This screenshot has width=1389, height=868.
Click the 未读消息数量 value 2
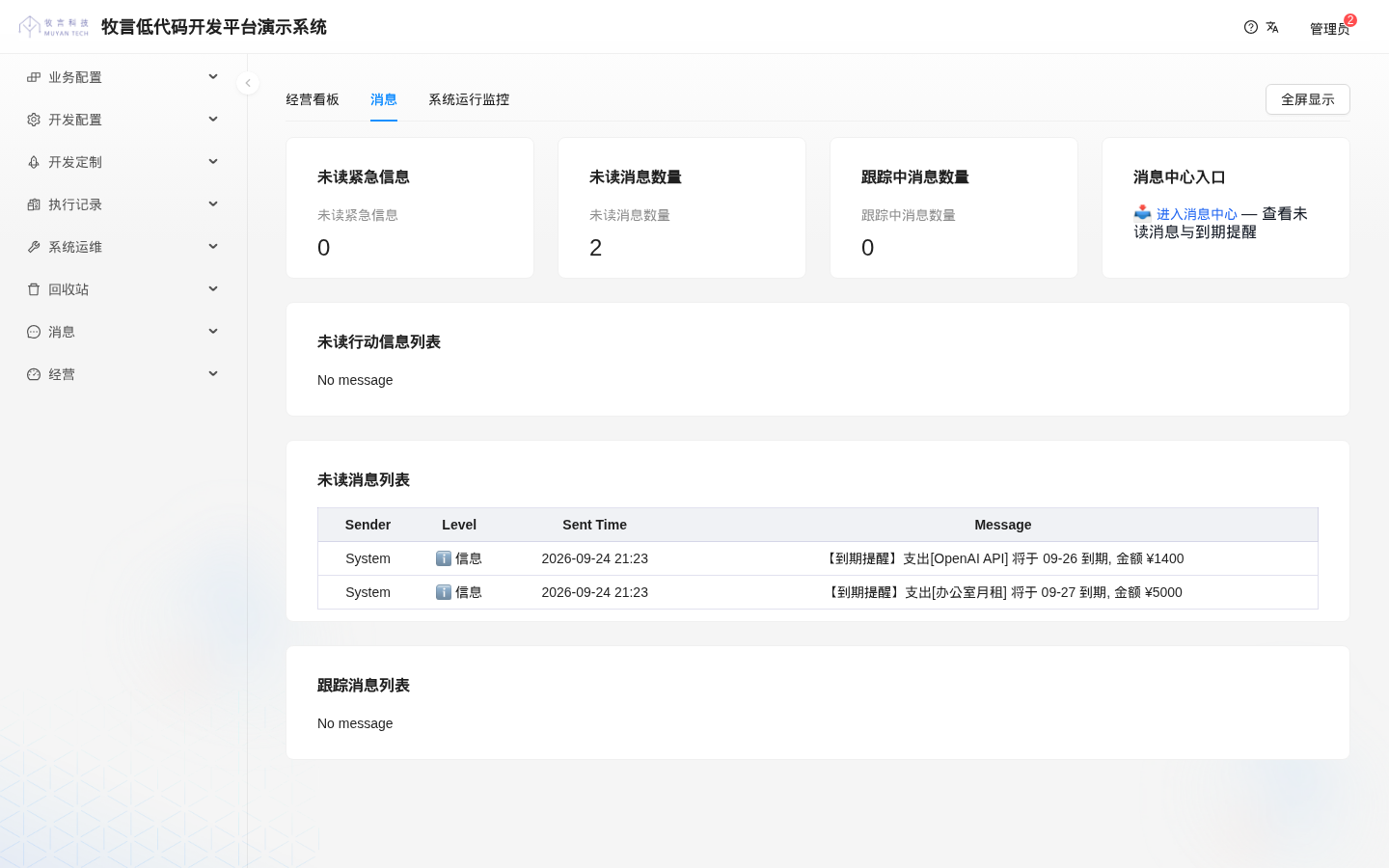coord(596,248)
